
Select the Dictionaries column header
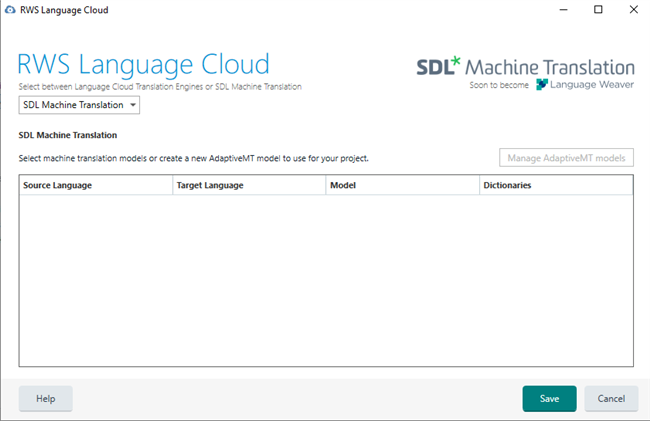[x=556, y=185]
